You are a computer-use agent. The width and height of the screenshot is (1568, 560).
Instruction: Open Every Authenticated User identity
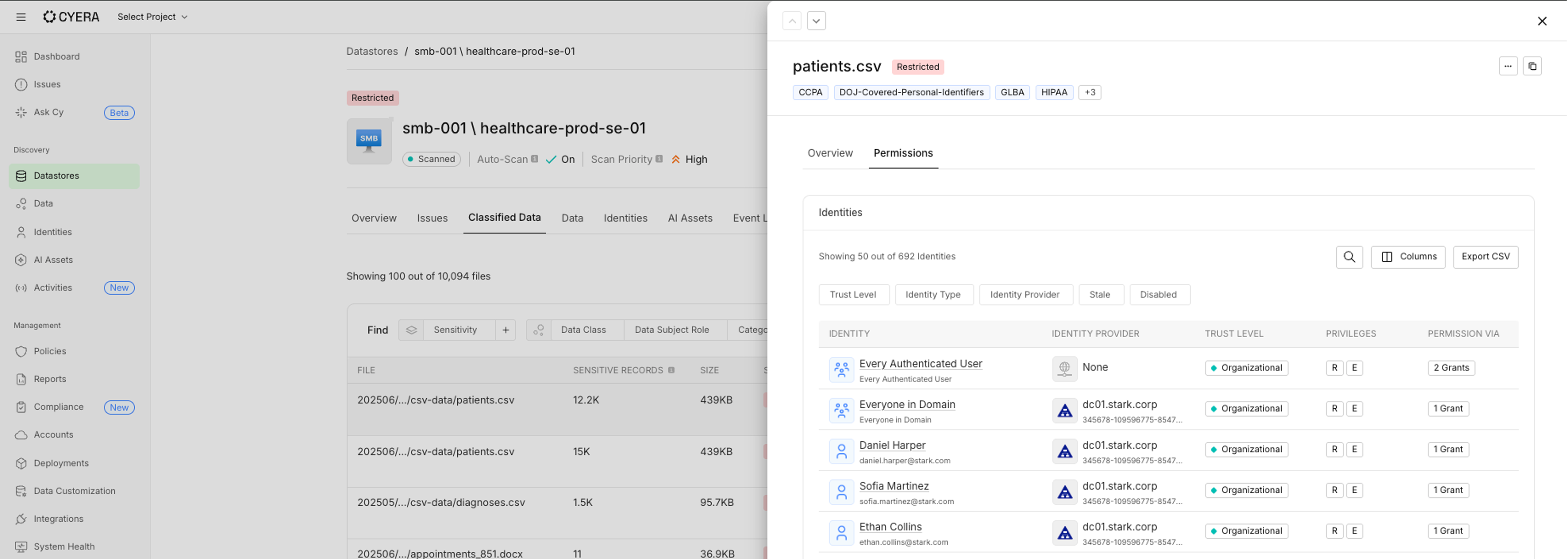click(x=920, y=364)
